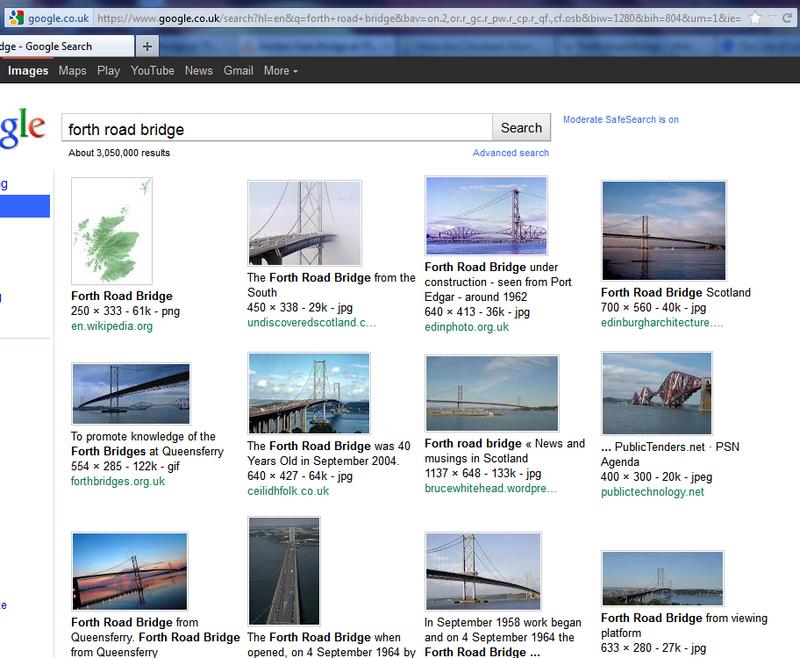The image size is (800, 658).
Task: Open the red Forth rail bridge PublicTenders thumbnail
Action: 656,394
